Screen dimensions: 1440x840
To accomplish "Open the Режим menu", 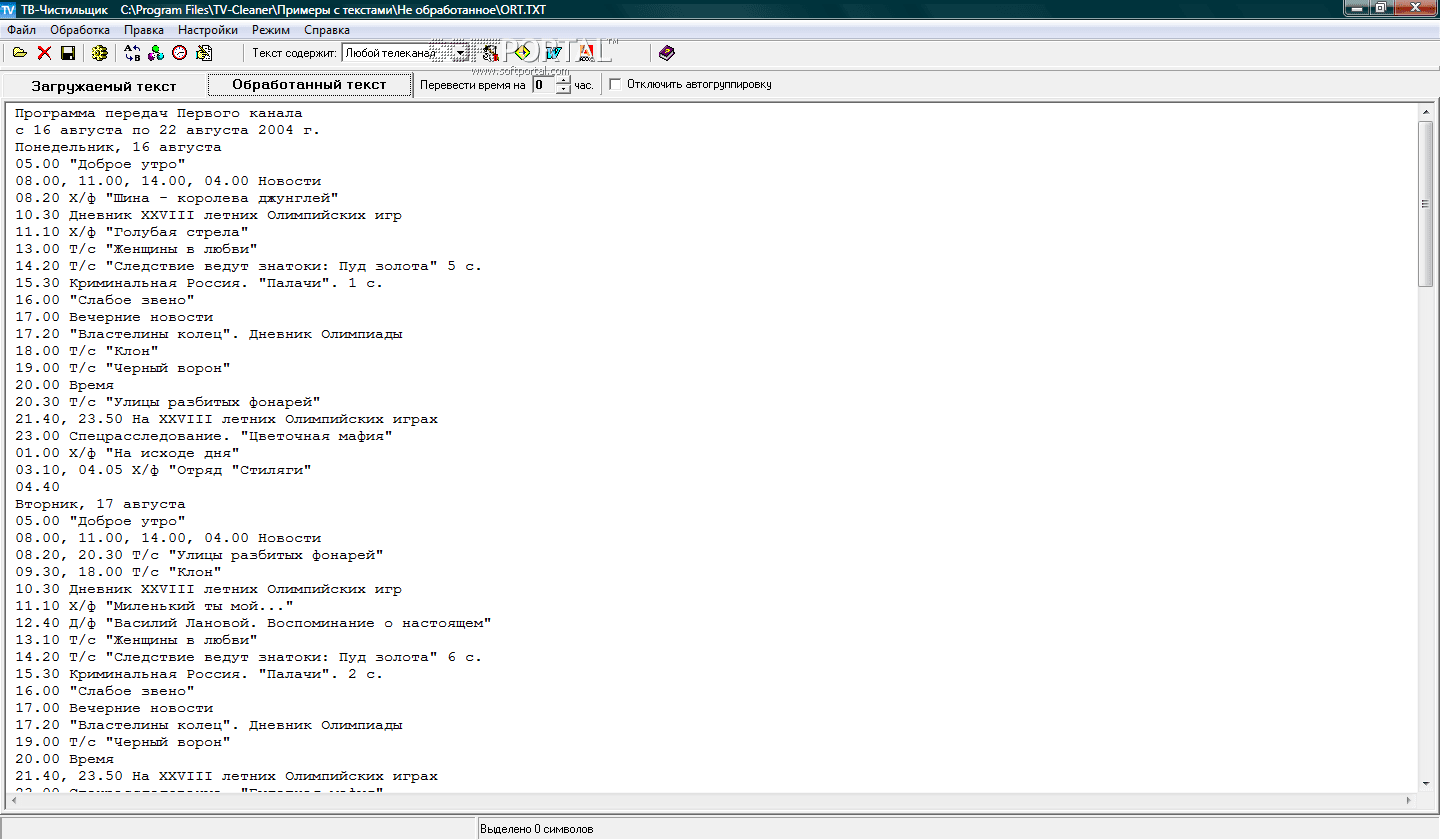I will click(x=271, y=30).
